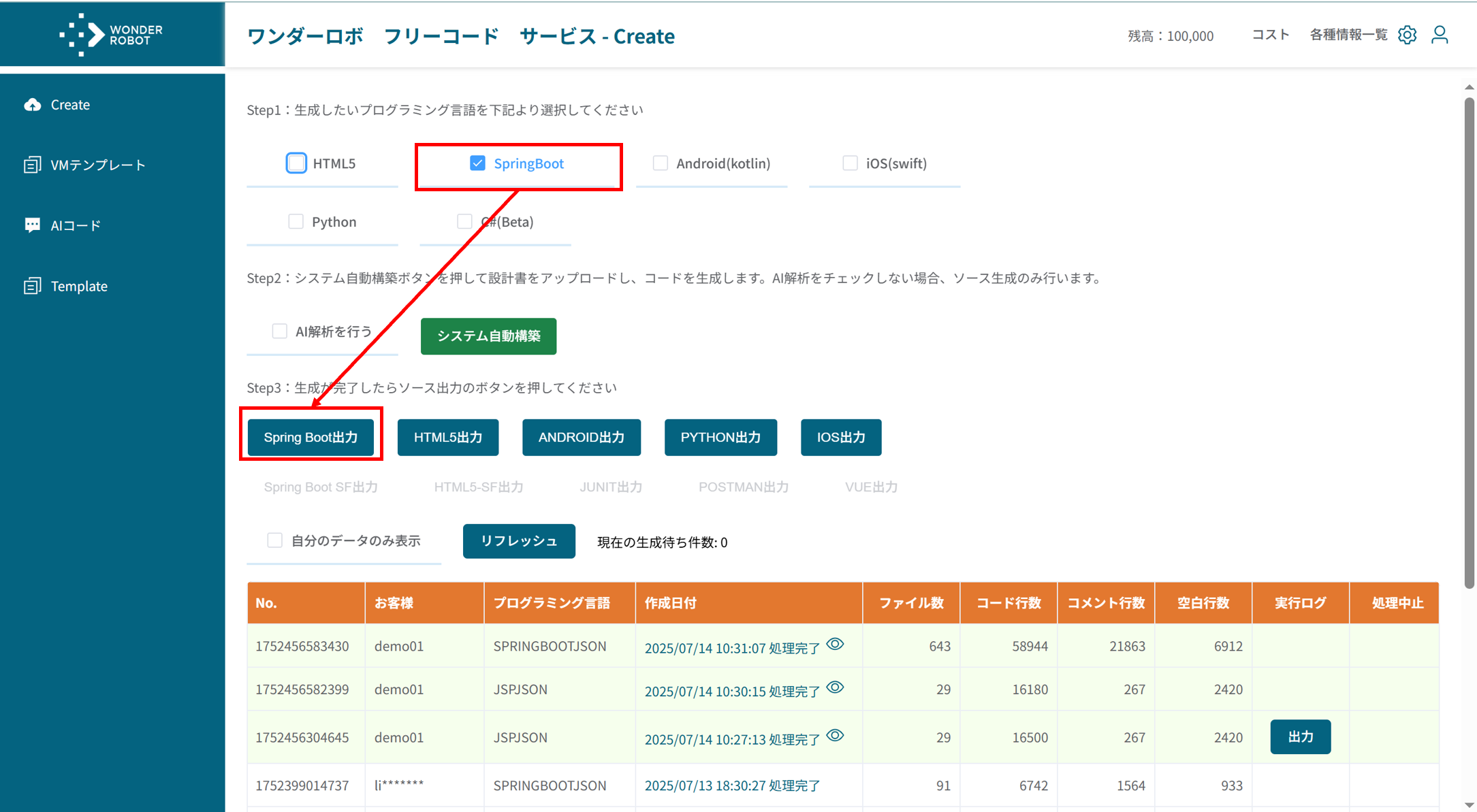This screenshot has width=1477, height=812.
Task: View details via eye icon for 10:31:07 row
Action: pyautogui.click(x=836, y=644)
